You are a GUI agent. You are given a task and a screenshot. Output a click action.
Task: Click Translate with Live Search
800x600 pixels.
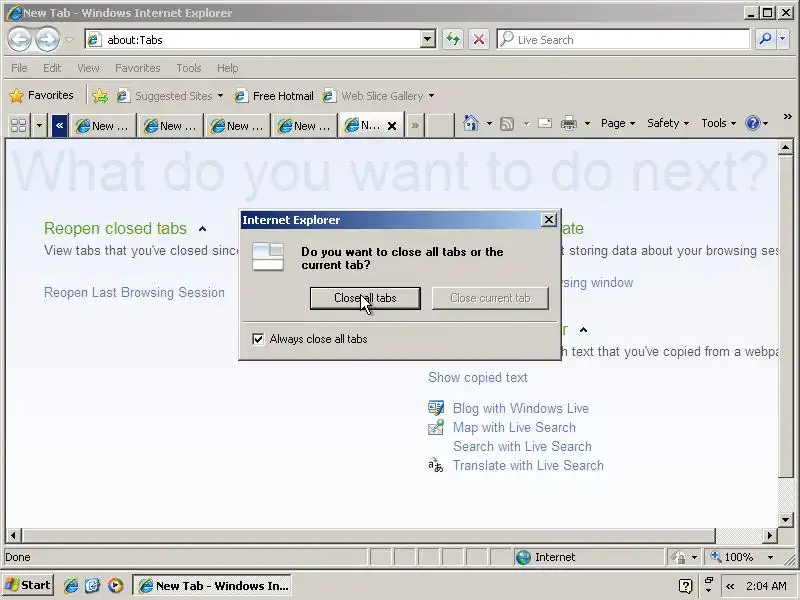coord(528,465)
